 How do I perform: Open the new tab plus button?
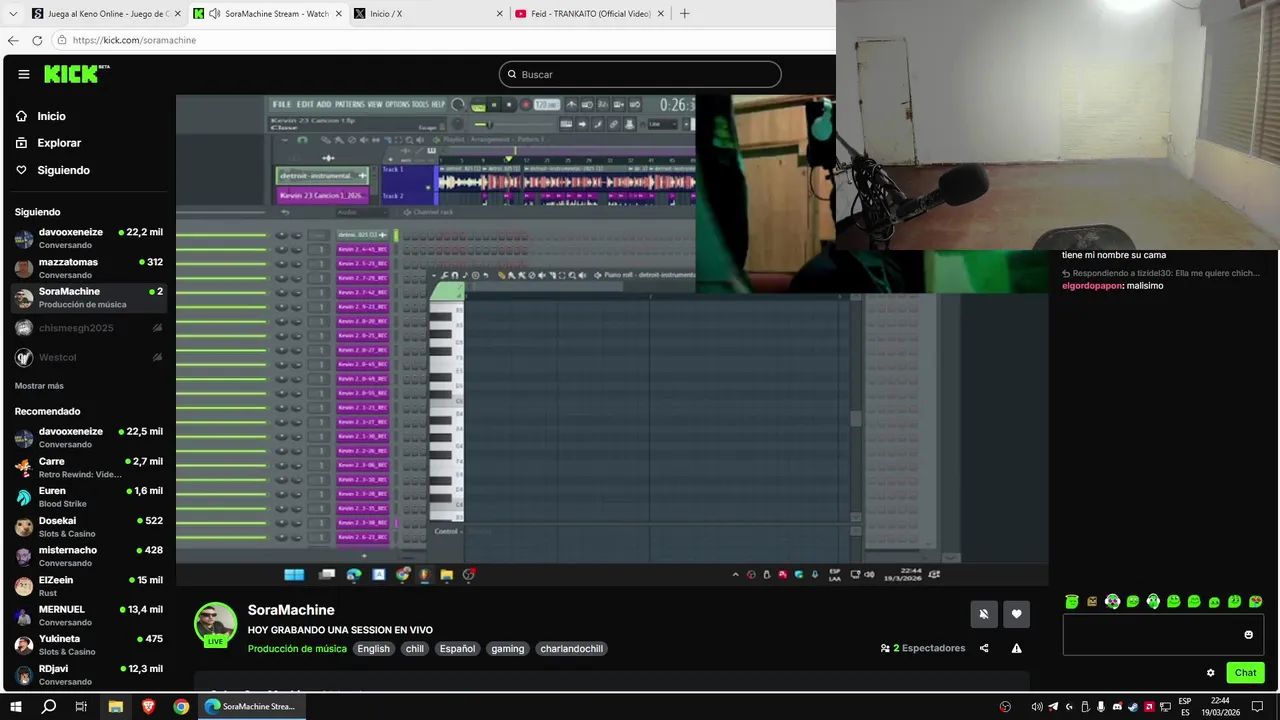(x=685, y=14)
